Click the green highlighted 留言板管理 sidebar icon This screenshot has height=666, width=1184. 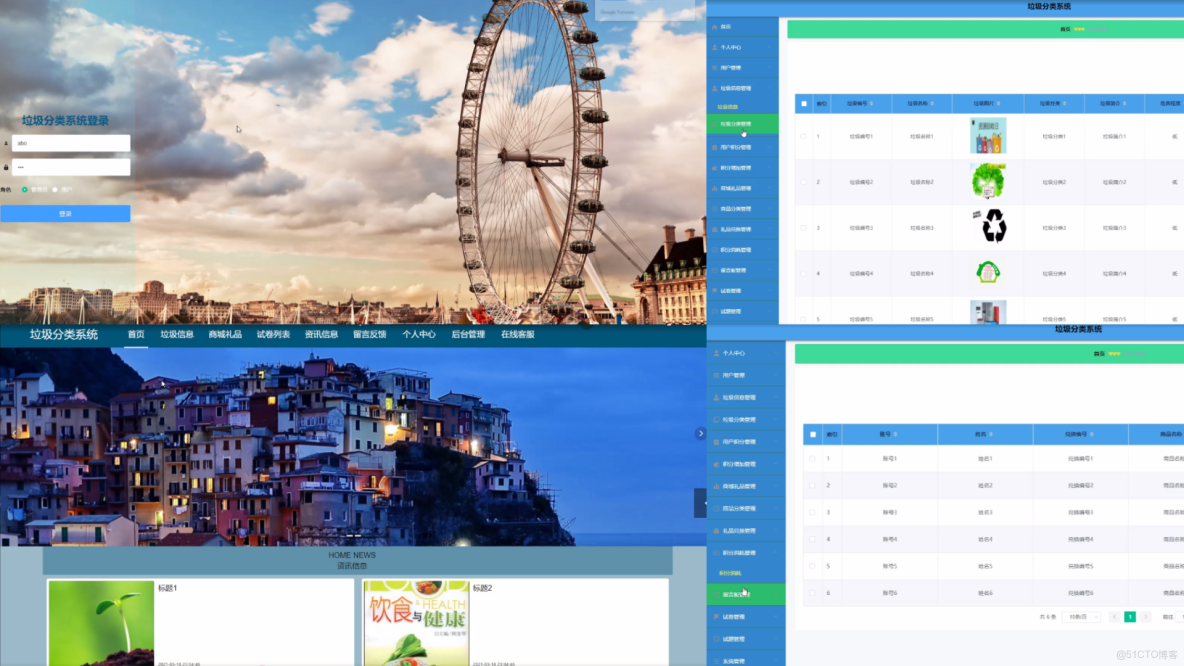(x=717, y=594)
